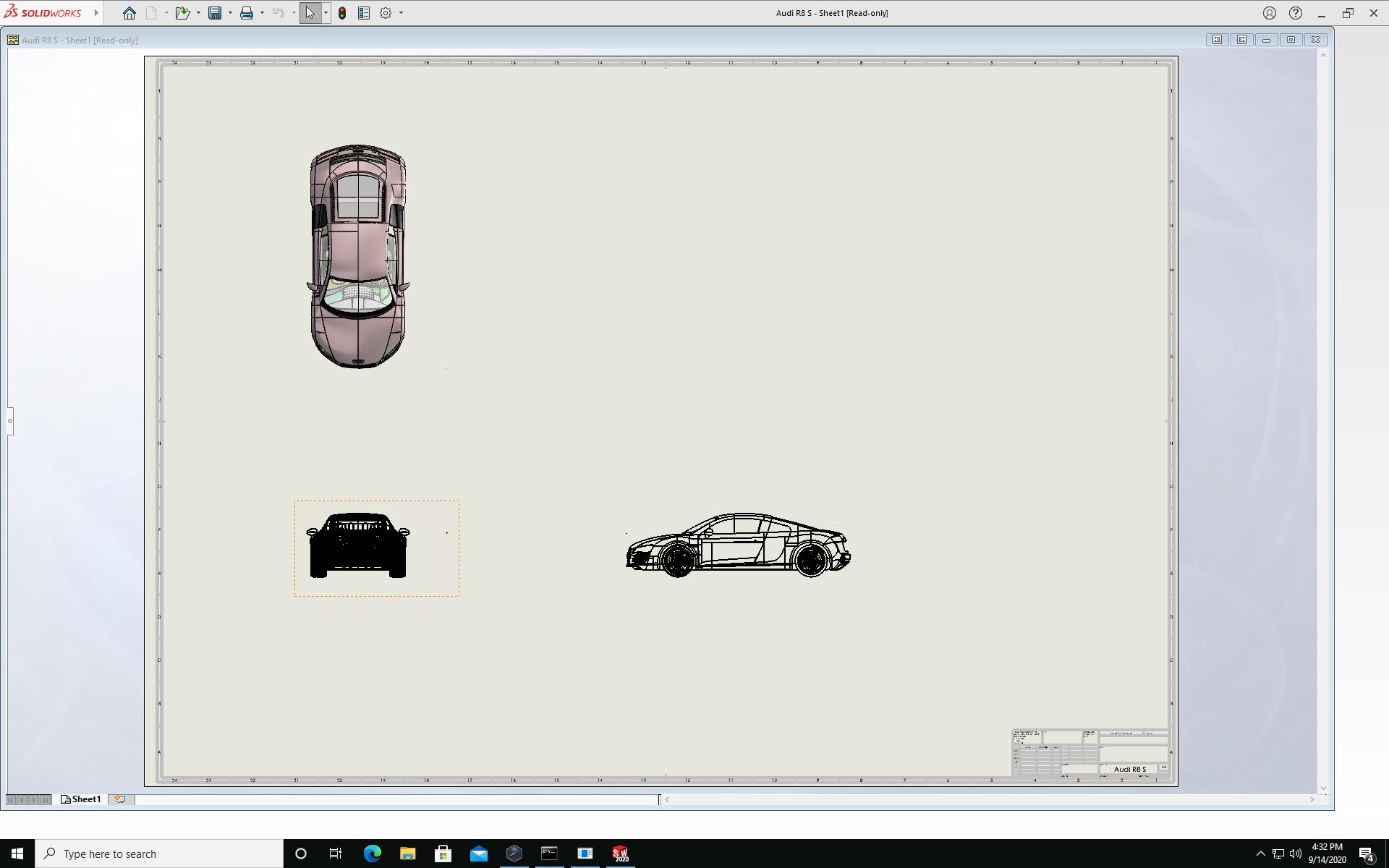Click the Save floppy disk icon
The width and height of the screenshot is (1389, 868).
point(215,13)
